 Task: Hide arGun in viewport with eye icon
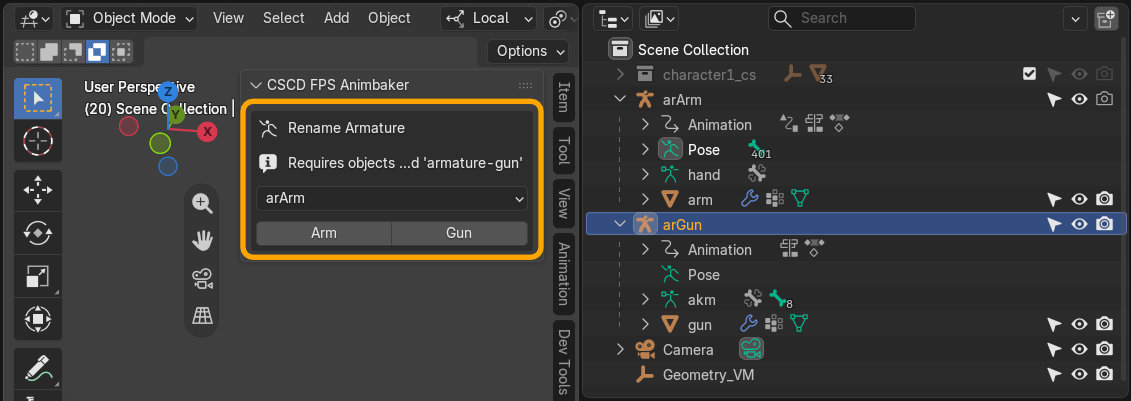[1079, 224]
